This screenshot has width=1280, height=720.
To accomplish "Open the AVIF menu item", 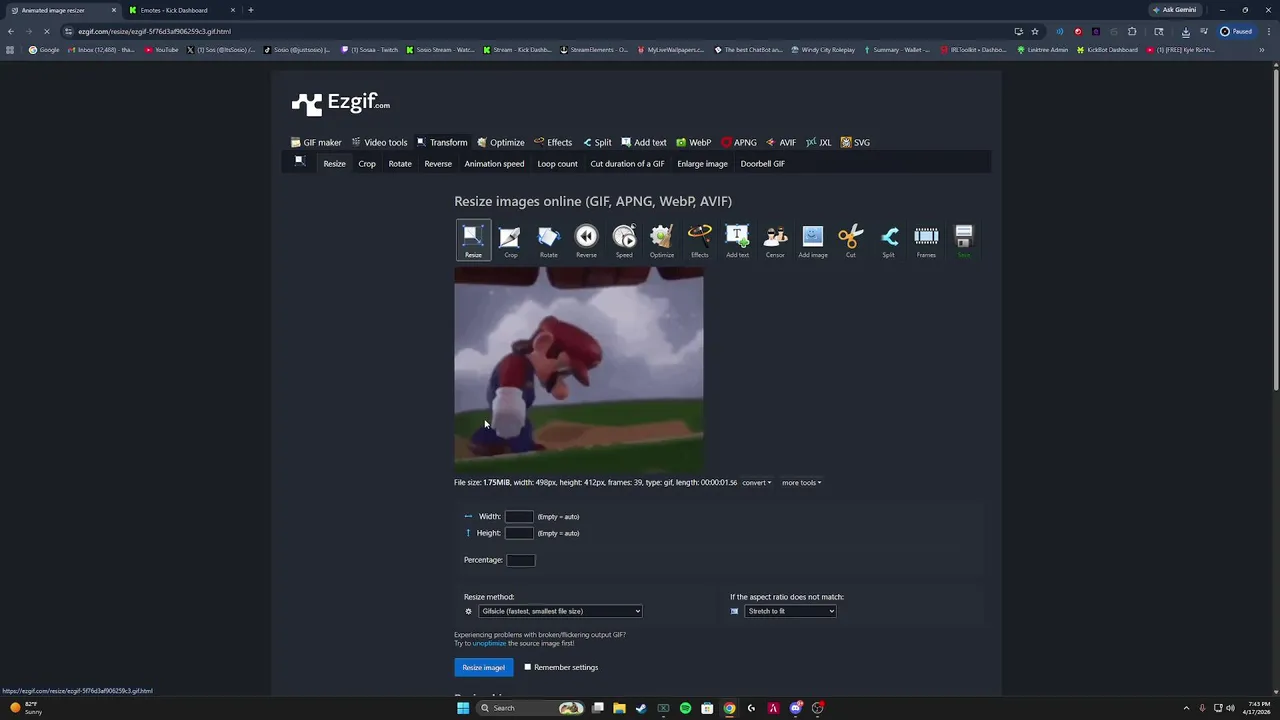I will (781, 142).
